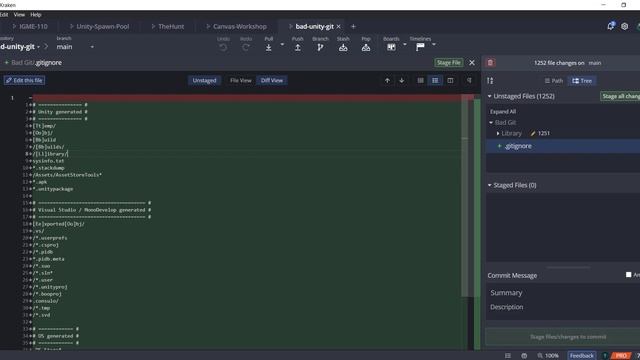Stash changes with the Stash icon
640x360 pixels.
click(x=343, y=48)
